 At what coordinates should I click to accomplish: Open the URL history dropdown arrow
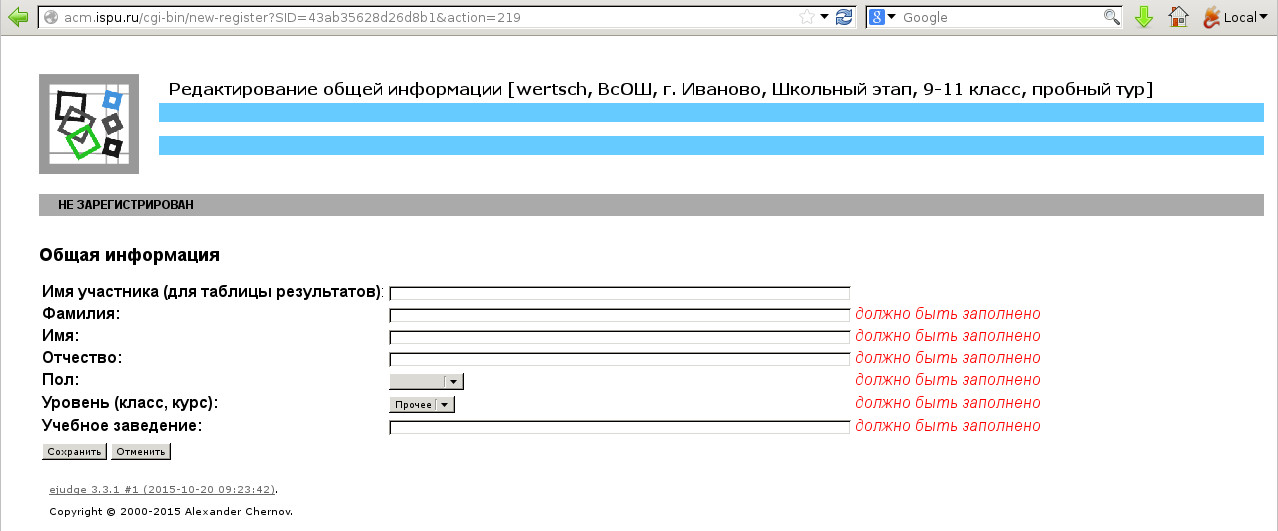(x=824, y=17)
